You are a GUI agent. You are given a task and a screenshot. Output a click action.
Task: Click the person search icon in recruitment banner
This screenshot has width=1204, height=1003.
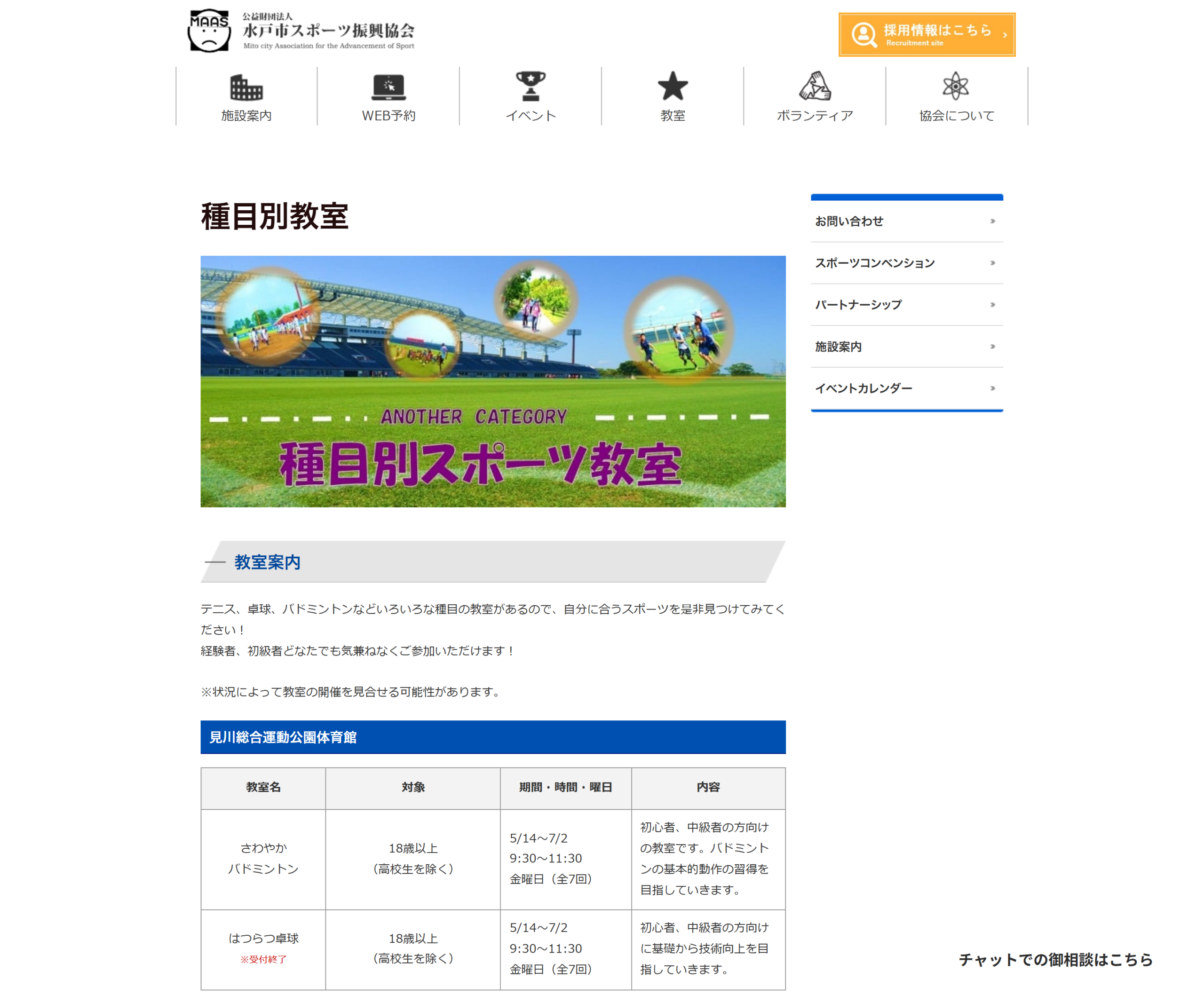point(864,34)
